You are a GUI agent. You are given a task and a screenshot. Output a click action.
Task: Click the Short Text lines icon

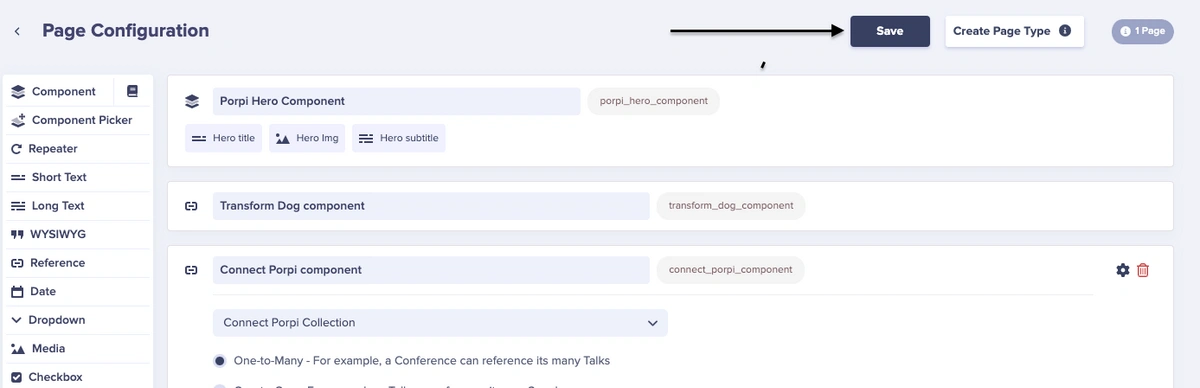pyautogui.click(x=17, y=177)
